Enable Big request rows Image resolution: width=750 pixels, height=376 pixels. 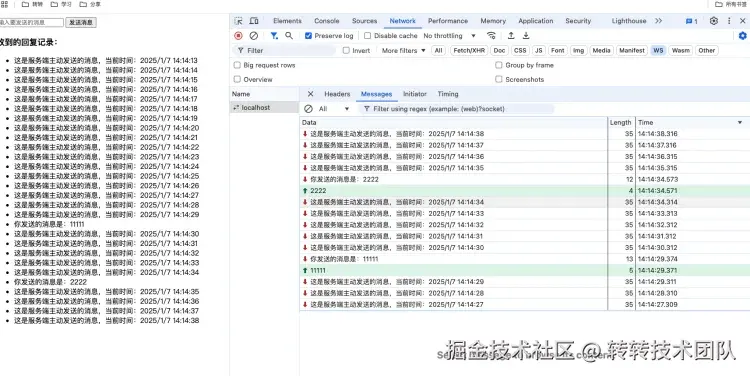point(237,65)
